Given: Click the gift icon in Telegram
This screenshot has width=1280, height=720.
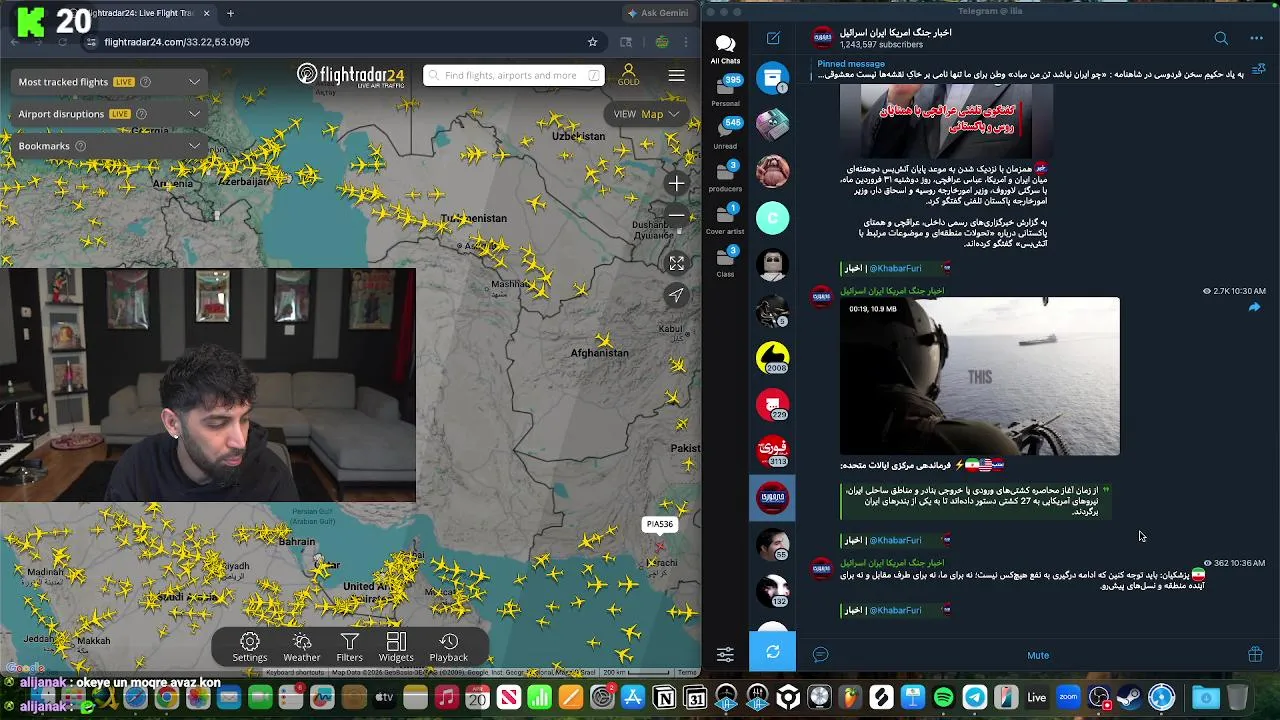Looking at the screenshot, I should click(x=1255, y=654).
